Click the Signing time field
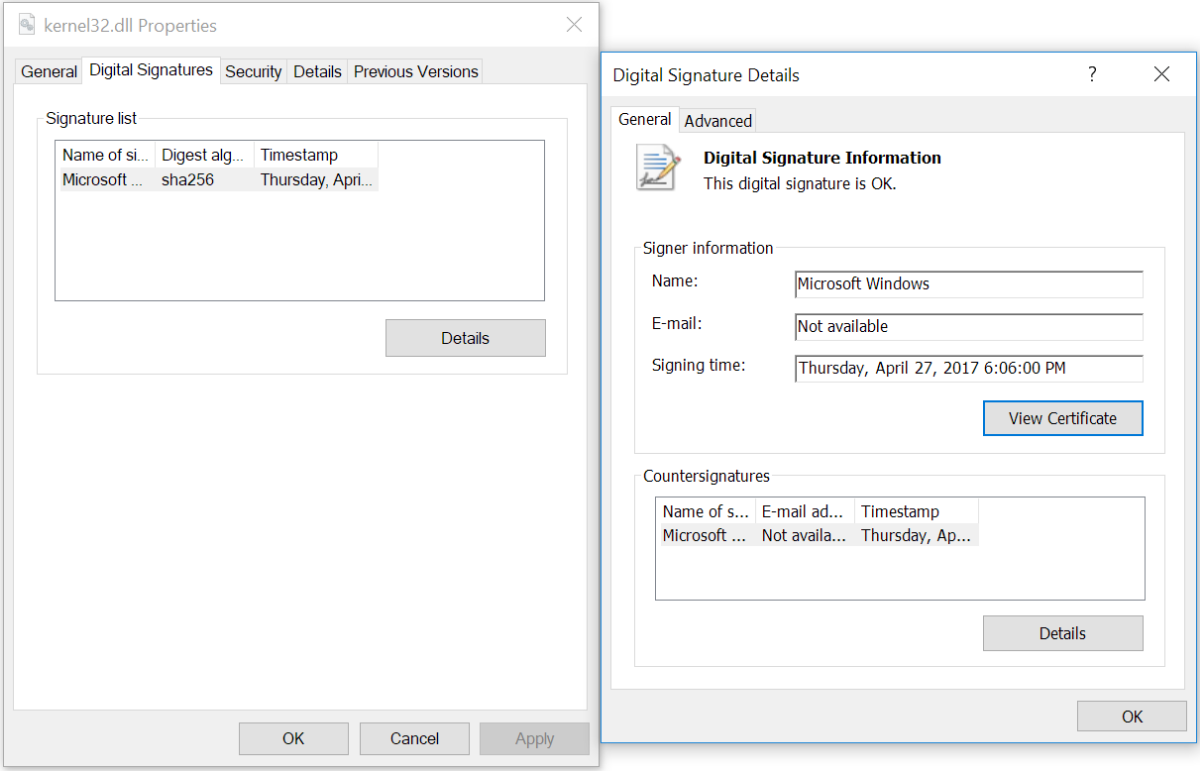Screen dimensions: 1200x771 (x=968, y=368)
